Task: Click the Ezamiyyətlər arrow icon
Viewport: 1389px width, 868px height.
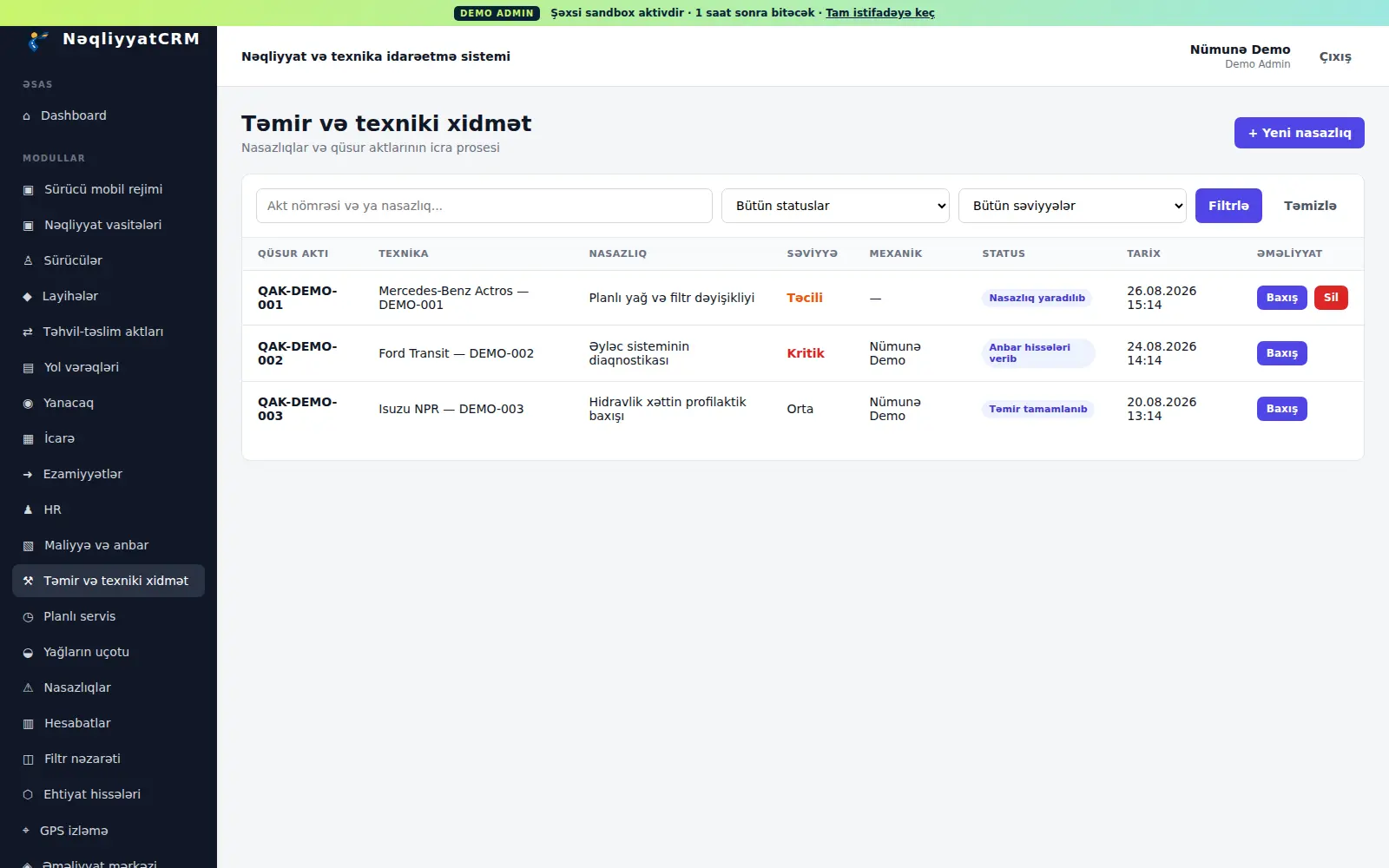Action: click(27, 475)
